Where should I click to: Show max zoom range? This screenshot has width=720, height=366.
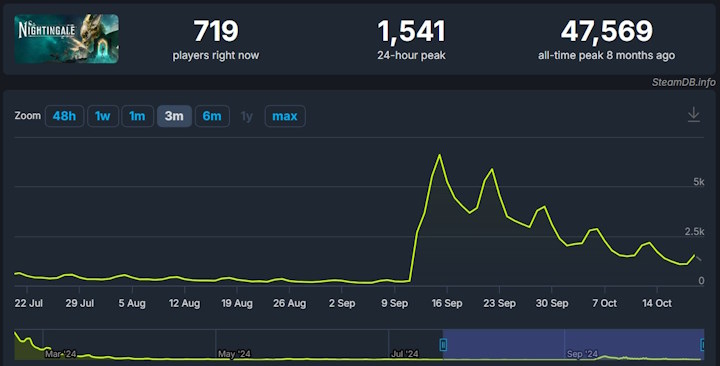click(x=285, y=116)
